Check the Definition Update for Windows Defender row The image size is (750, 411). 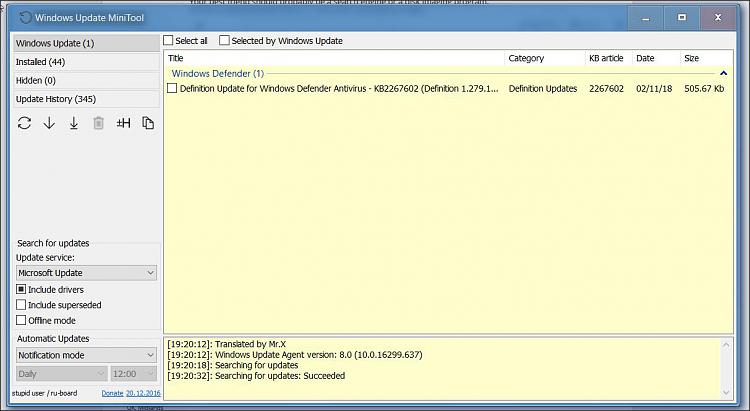[172, 89]
